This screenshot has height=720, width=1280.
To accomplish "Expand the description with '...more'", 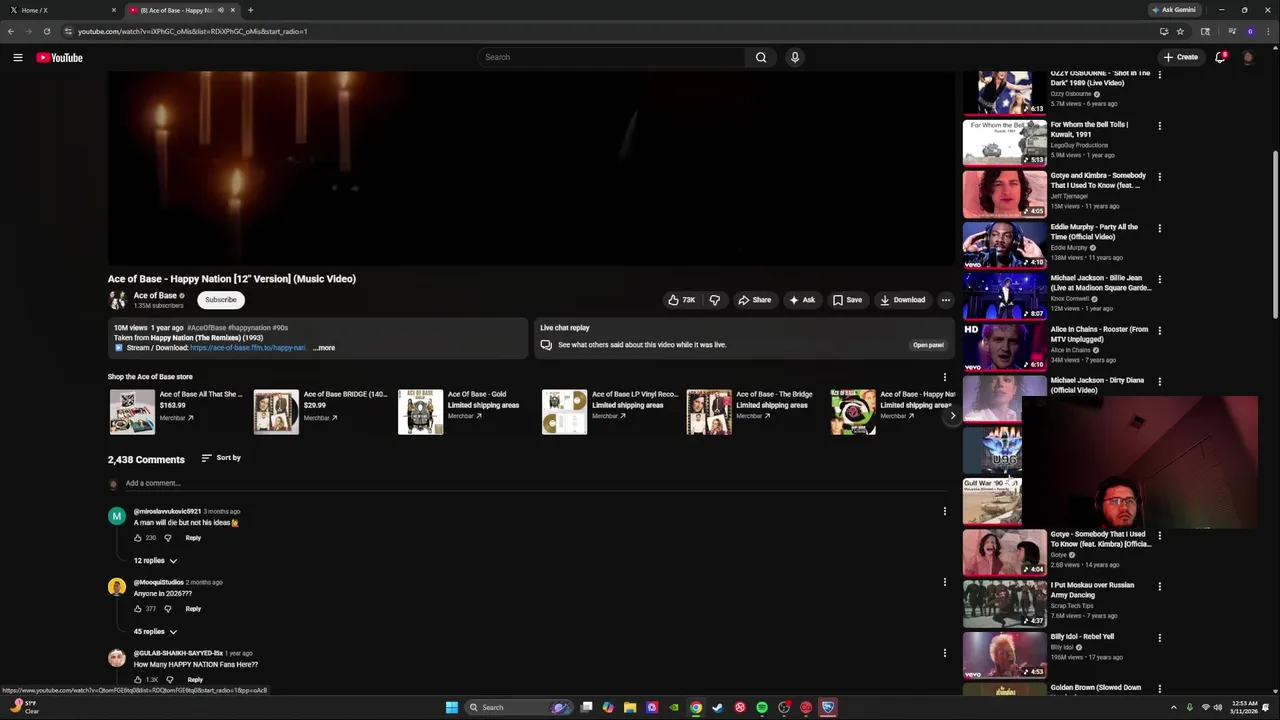I will pos(324,348).
